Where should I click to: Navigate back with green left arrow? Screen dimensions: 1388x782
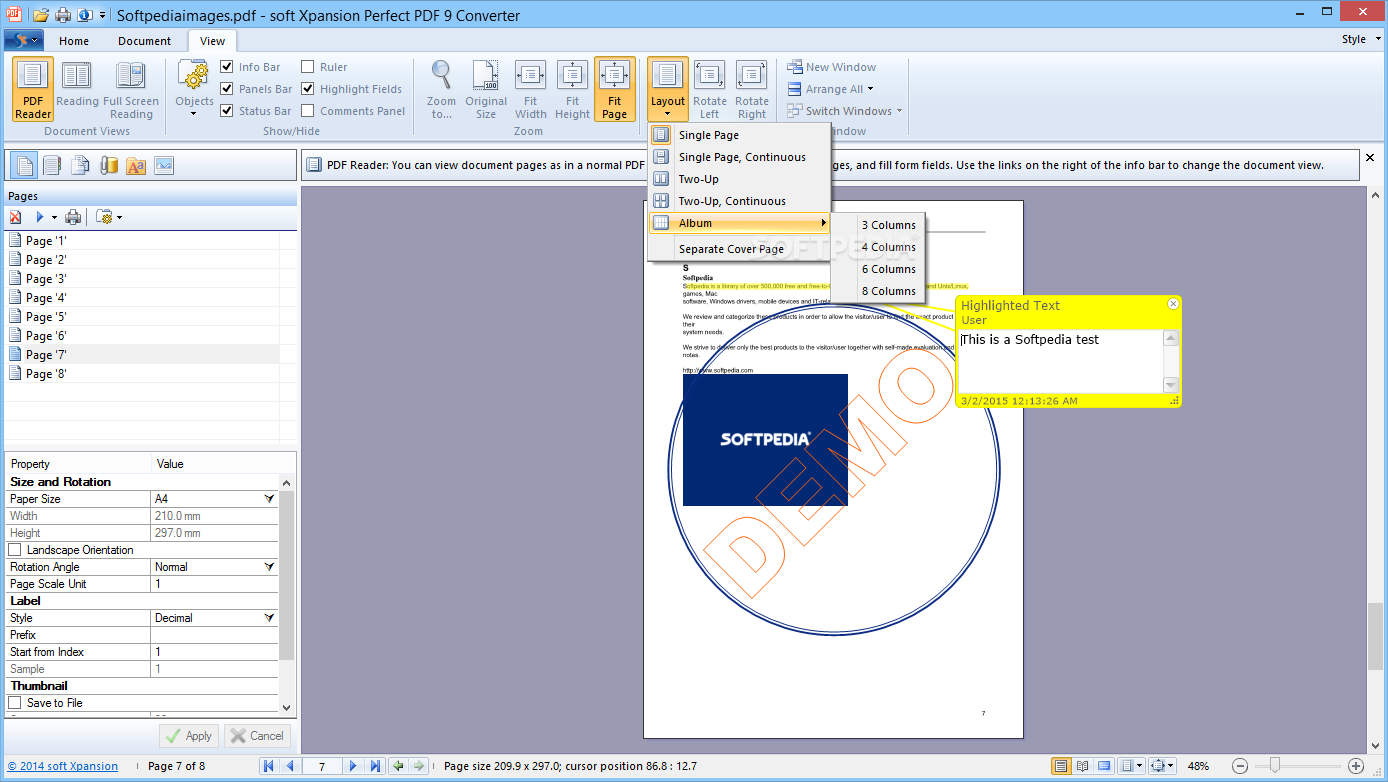398,766
